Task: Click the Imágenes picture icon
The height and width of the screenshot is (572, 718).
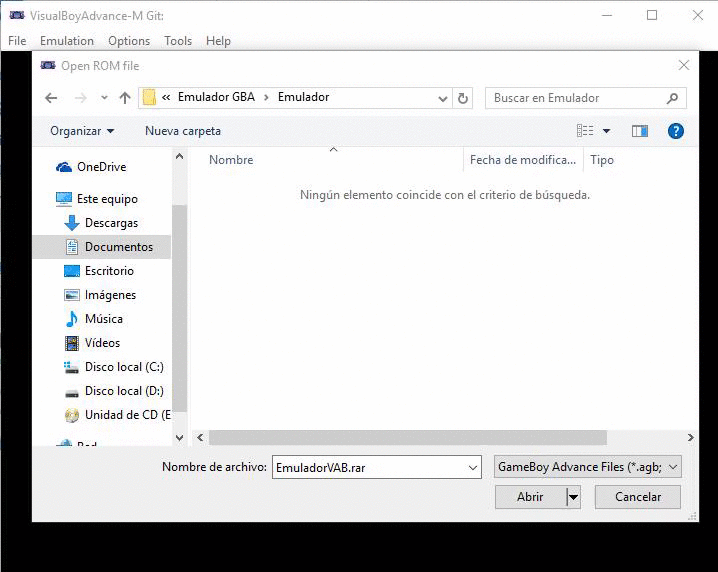Action: click(x=72, y=295)
